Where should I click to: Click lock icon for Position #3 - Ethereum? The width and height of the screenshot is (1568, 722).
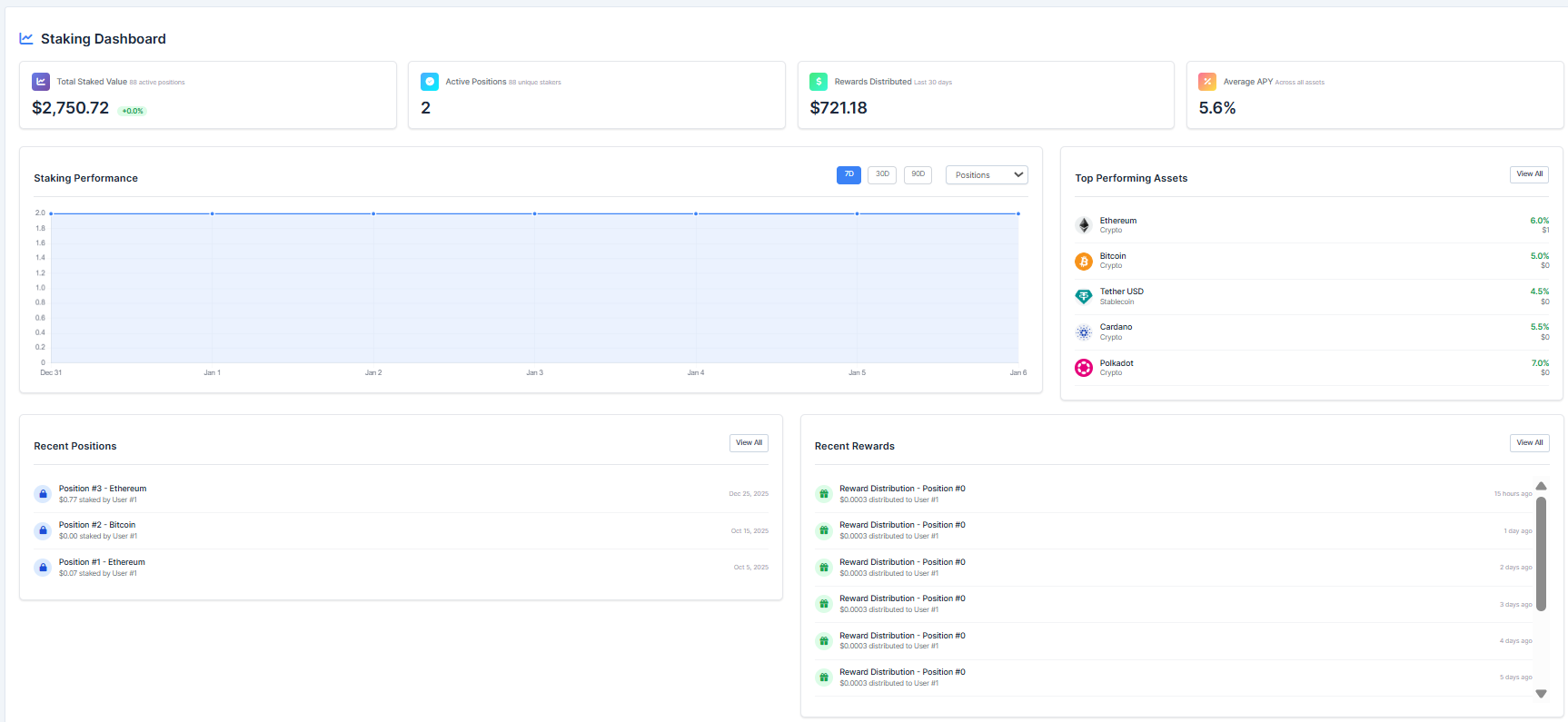pyautogui.click(x=43, y=494)
